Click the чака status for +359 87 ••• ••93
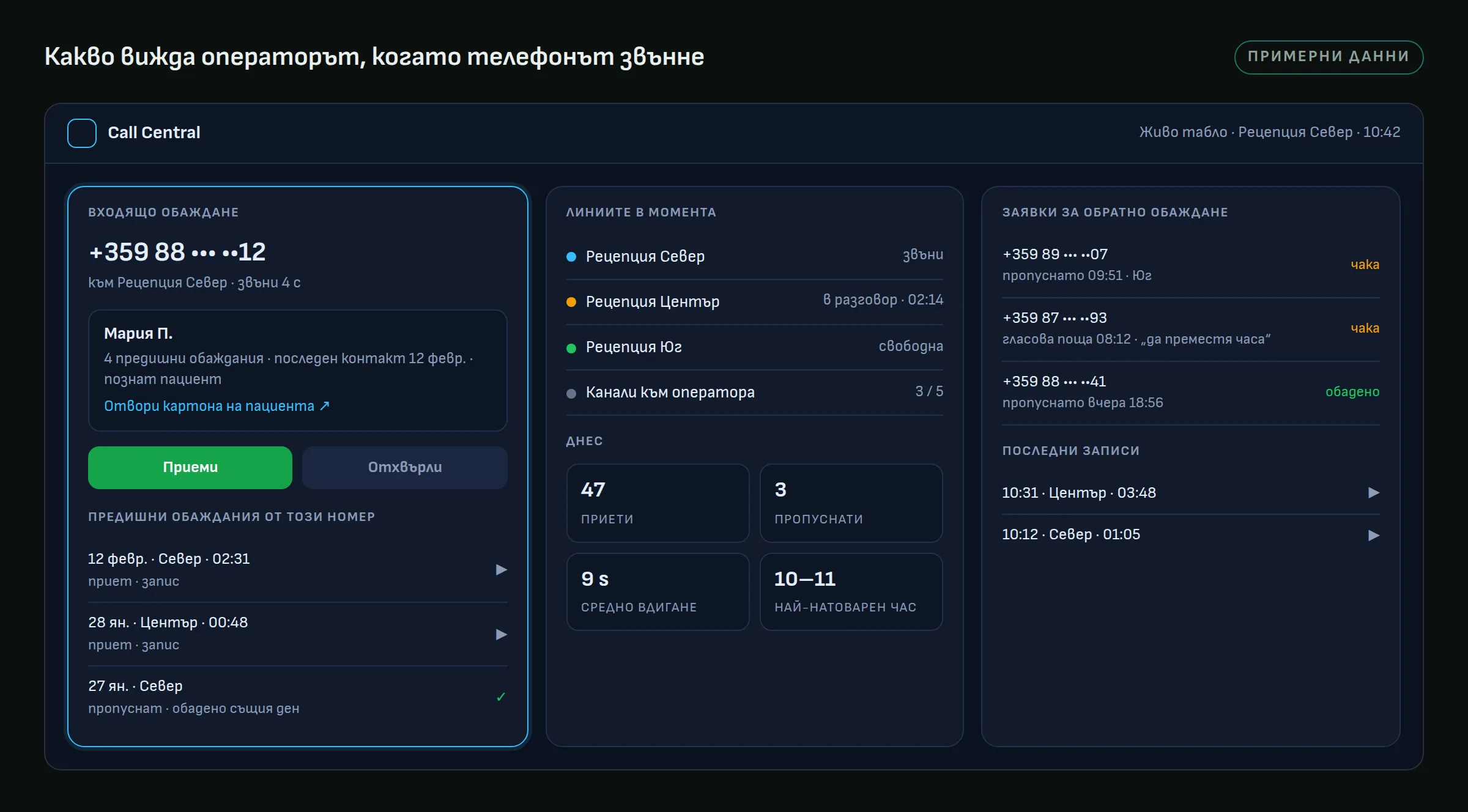 tap(1365, 328)
